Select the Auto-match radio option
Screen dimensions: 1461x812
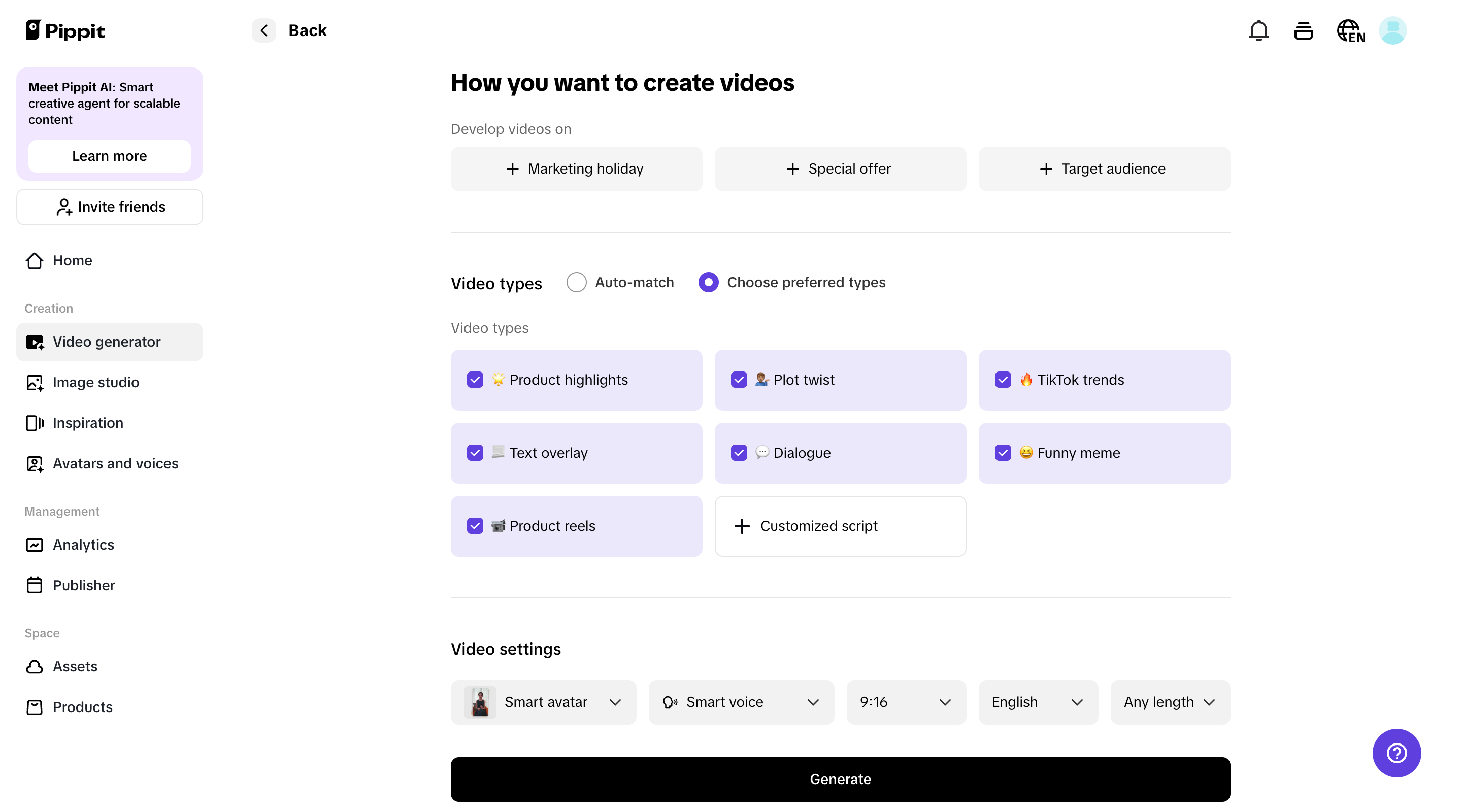coord(576,282)
